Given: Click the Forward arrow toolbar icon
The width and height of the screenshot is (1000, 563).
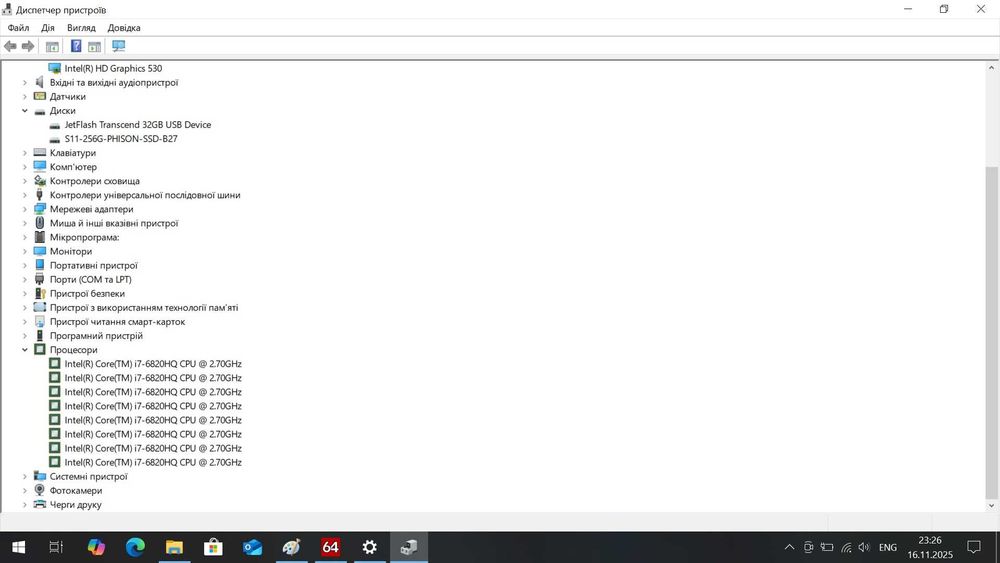Looking at the screenshot, I should click(x=28, y=46).
